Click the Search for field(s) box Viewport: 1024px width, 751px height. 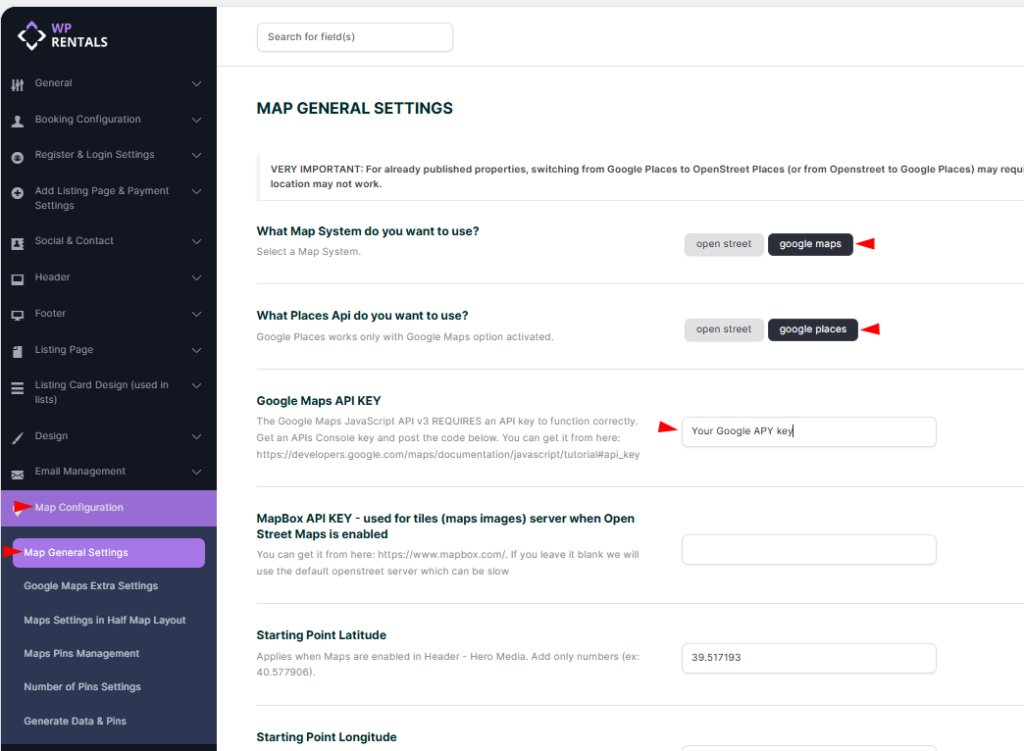click(355, 37)
